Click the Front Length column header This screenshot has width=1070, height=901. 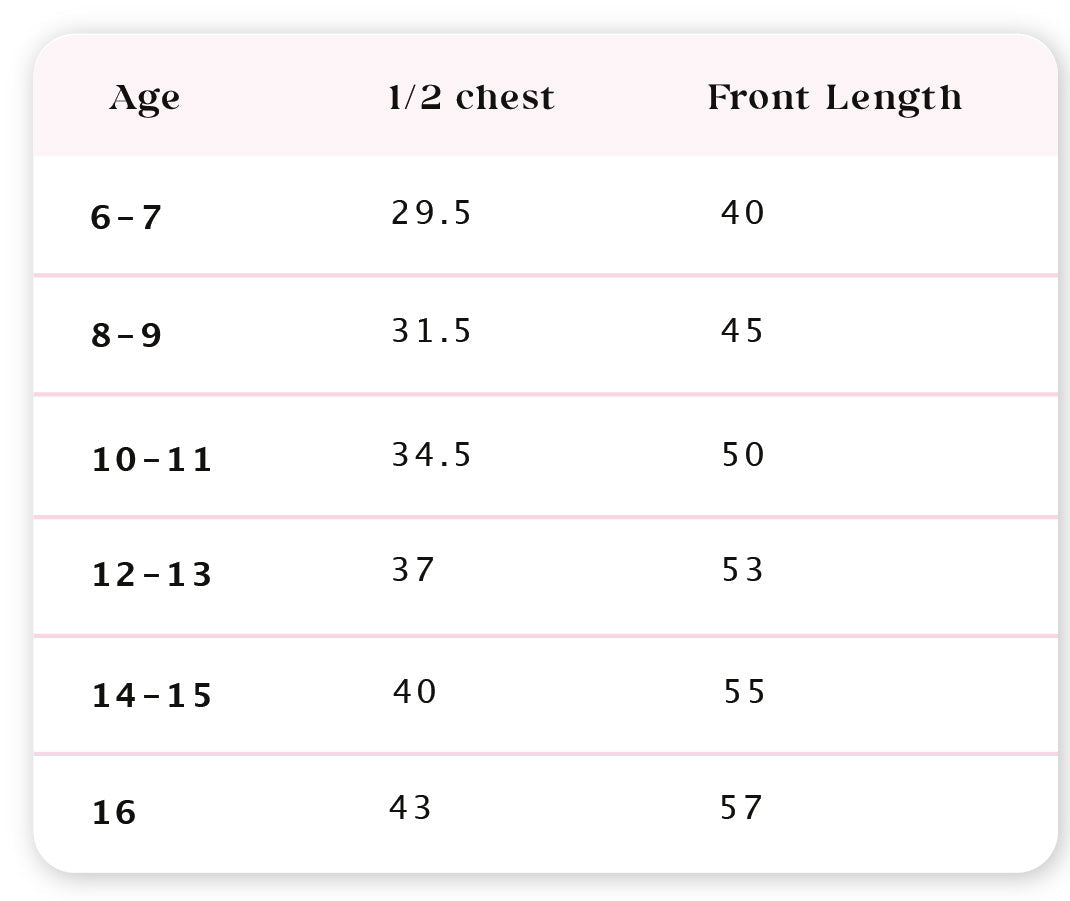pyautogui.click(x=834, y=97)
